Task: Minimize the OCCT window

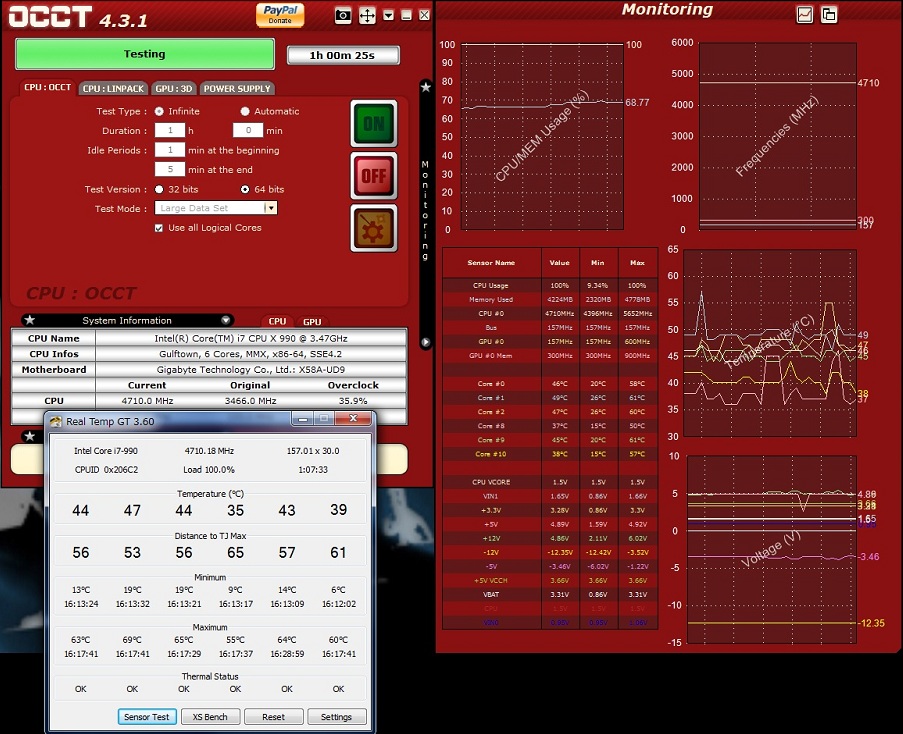Action: point(407,16)
